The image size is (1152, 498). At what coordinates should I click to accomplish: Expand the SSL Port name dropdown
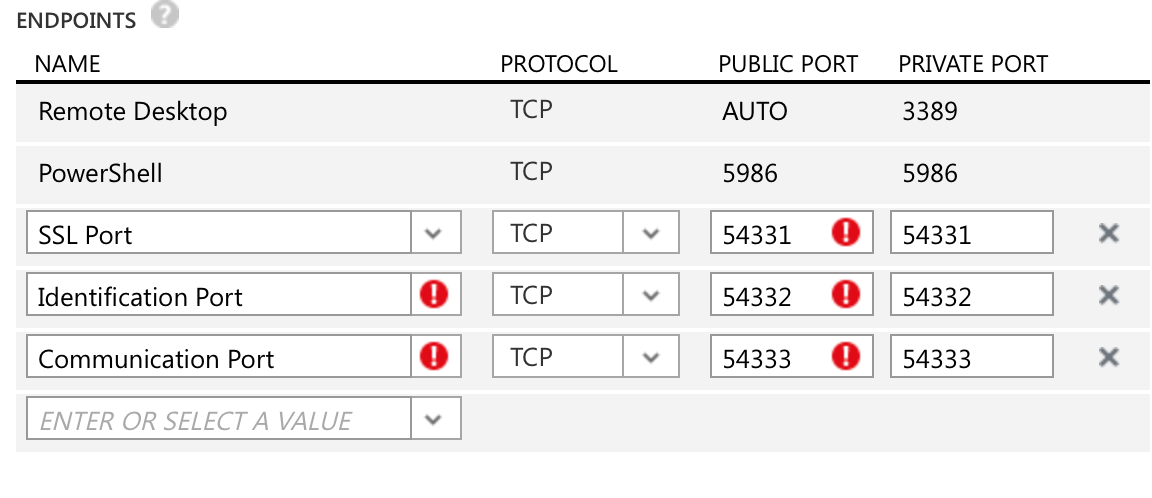tap(436, 233)
